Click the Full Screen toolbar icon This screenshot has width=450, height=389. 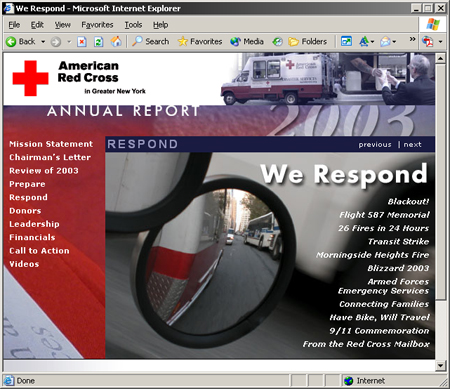click(x=346, y=42)
